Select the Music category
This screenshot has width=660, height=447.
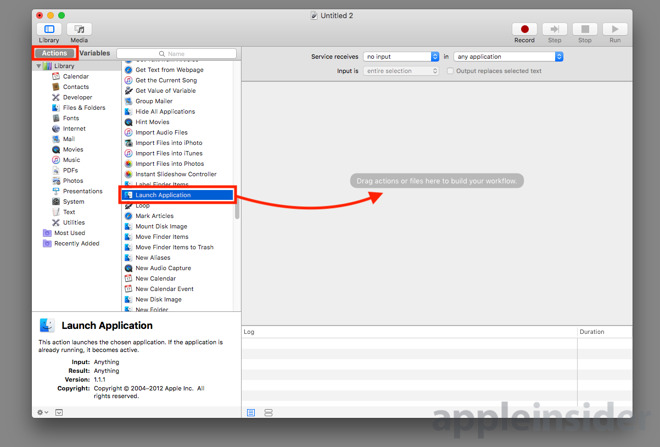71,160
